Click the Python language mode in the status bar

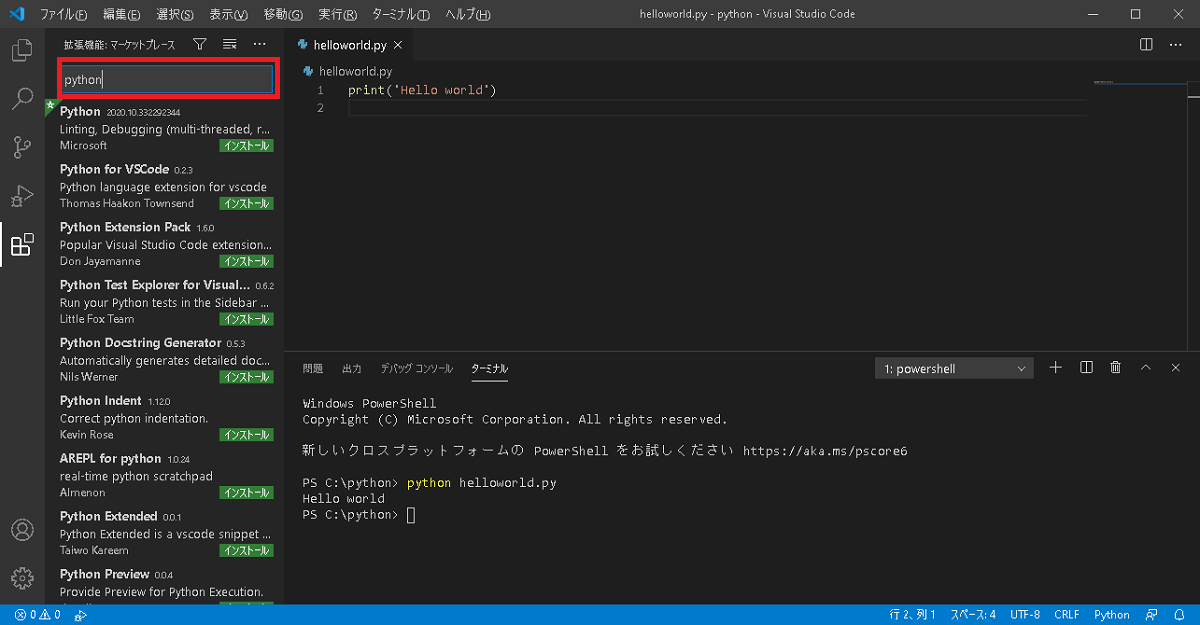(x=1111, y=614)
